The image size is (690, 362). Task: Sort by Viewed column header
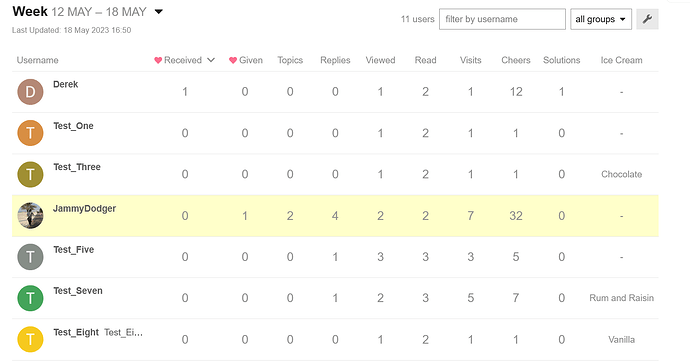pos(380,60)
